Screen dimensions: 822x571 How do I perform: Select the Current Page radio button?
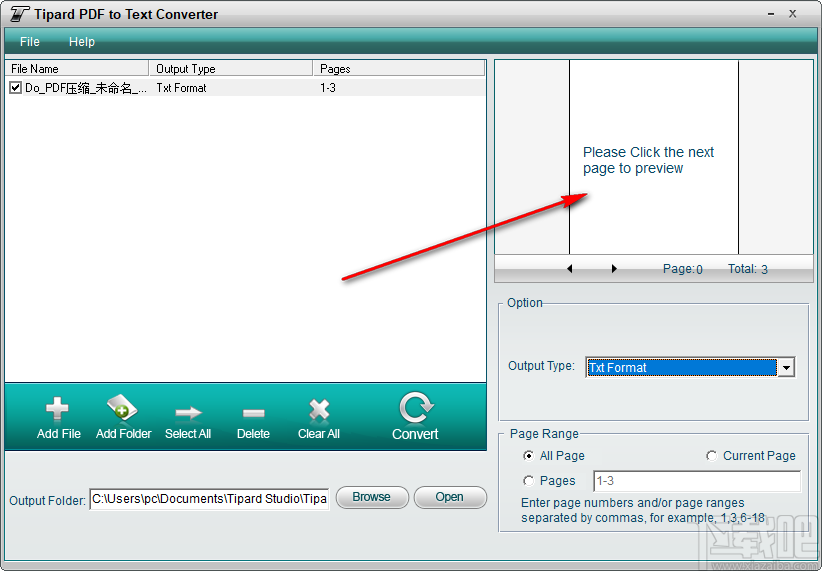[711, 456]
